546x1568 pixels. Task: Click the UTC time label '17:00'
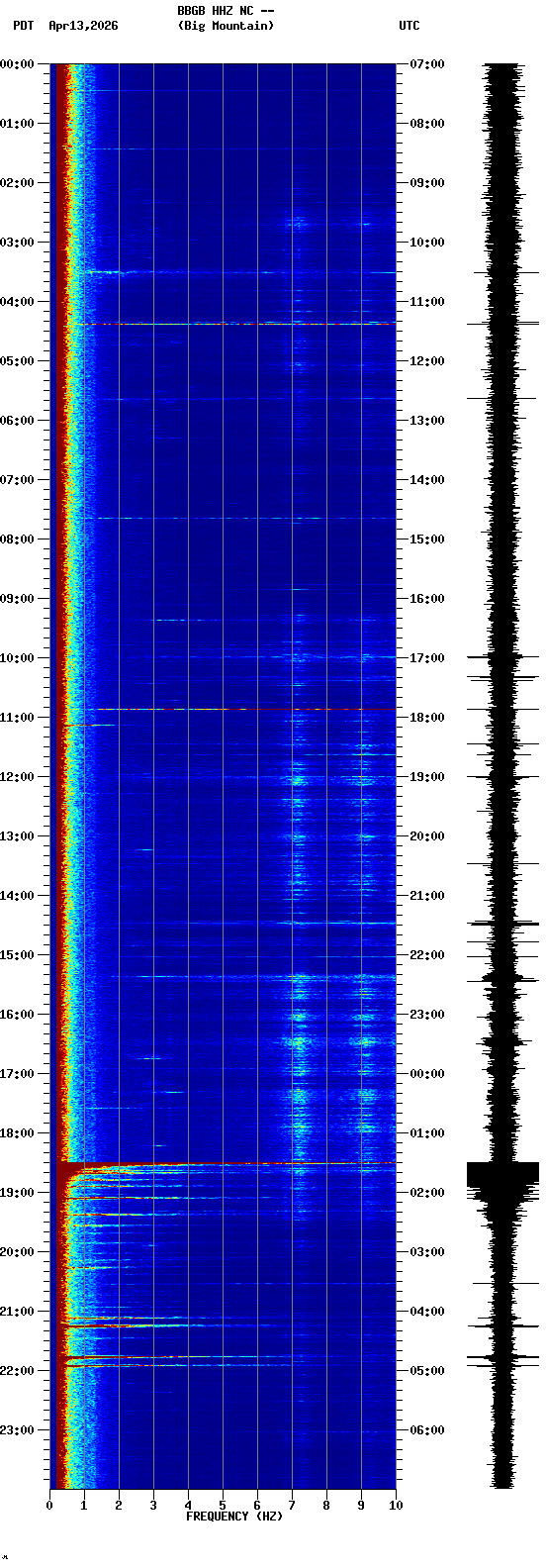point(427,658)
